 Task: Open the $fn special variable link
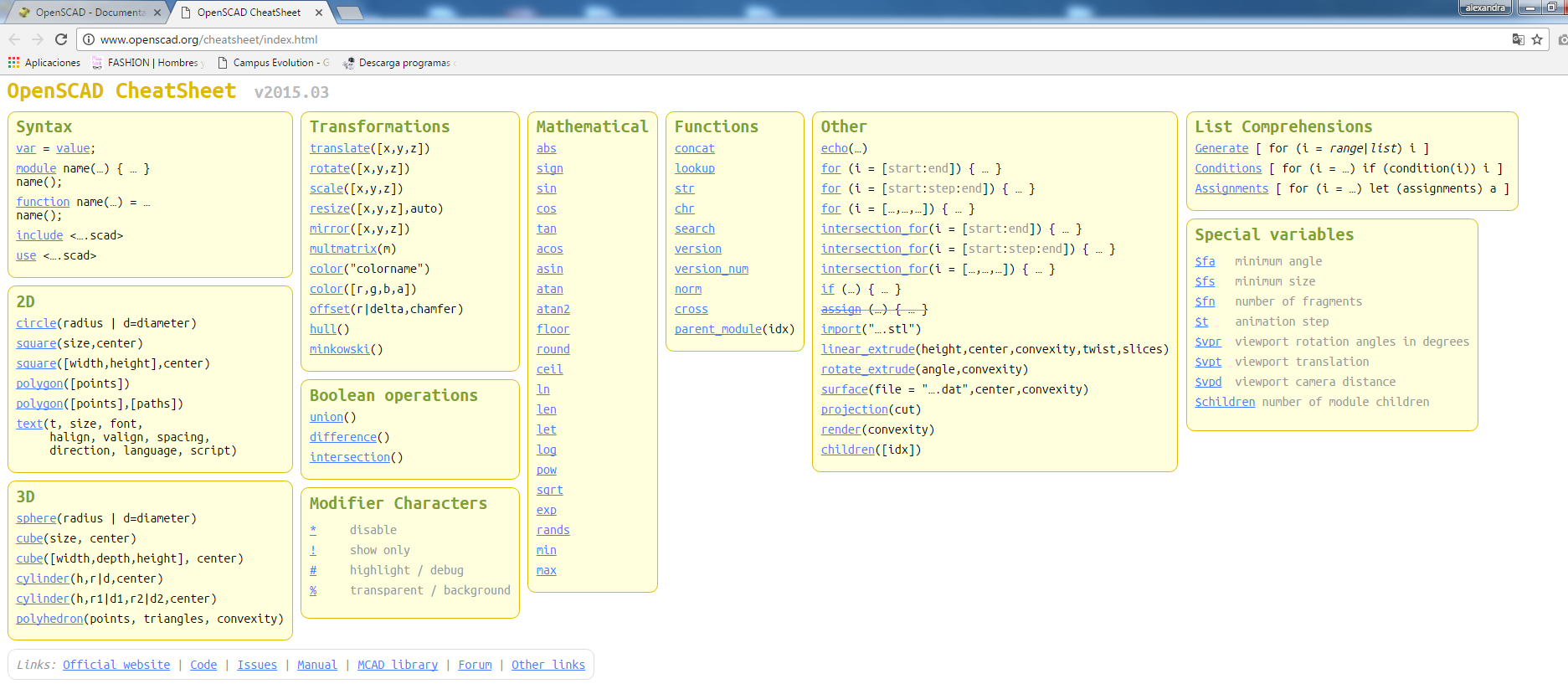(1205, 301)
